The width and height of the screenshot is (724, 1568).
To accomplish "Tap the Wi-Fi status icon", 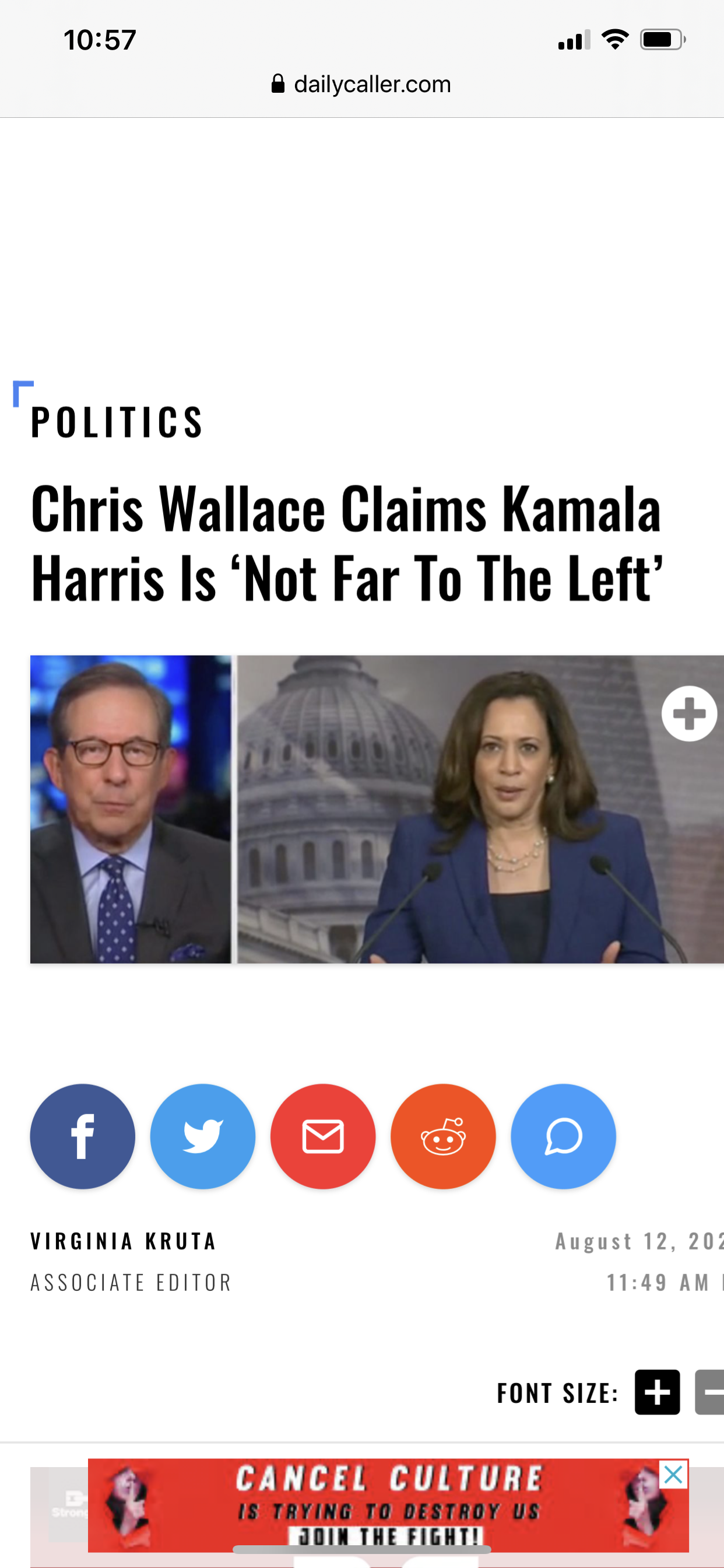I will point(615,39).
